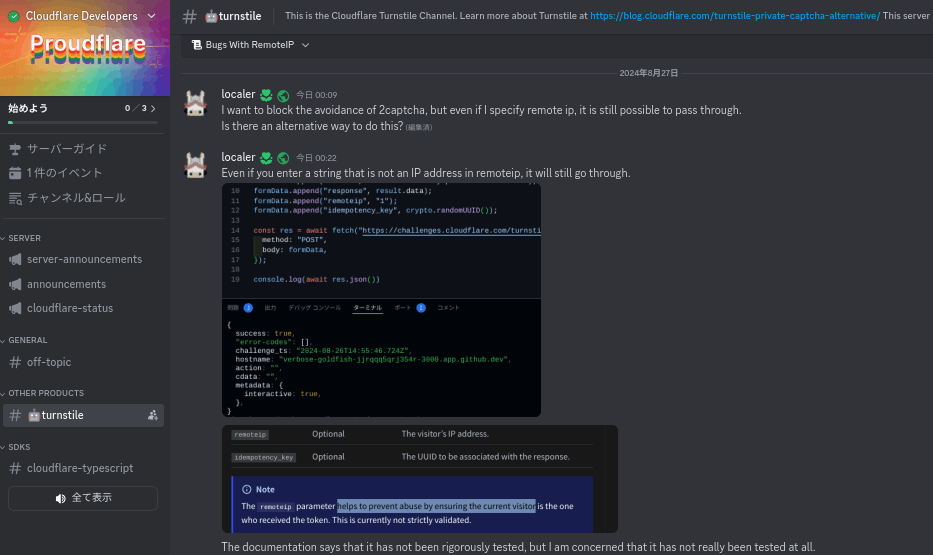Viewport: 933px width, 555px height.
Task: Click the megaphone icon beside announcements
Action: [15, 284]
